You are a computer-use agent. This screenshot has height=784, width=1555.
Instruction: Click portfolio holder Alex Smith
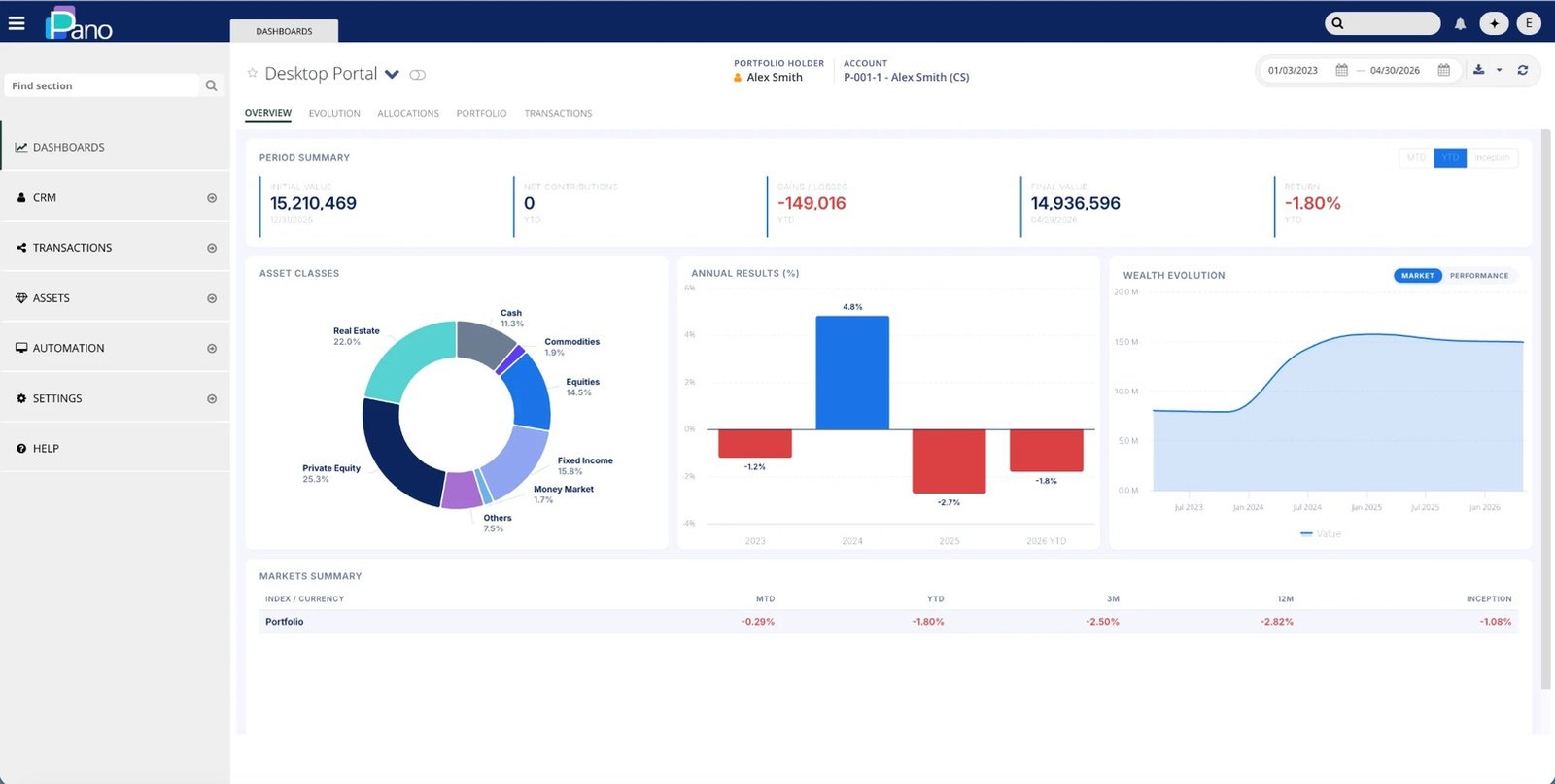click(x=775, y=78)
